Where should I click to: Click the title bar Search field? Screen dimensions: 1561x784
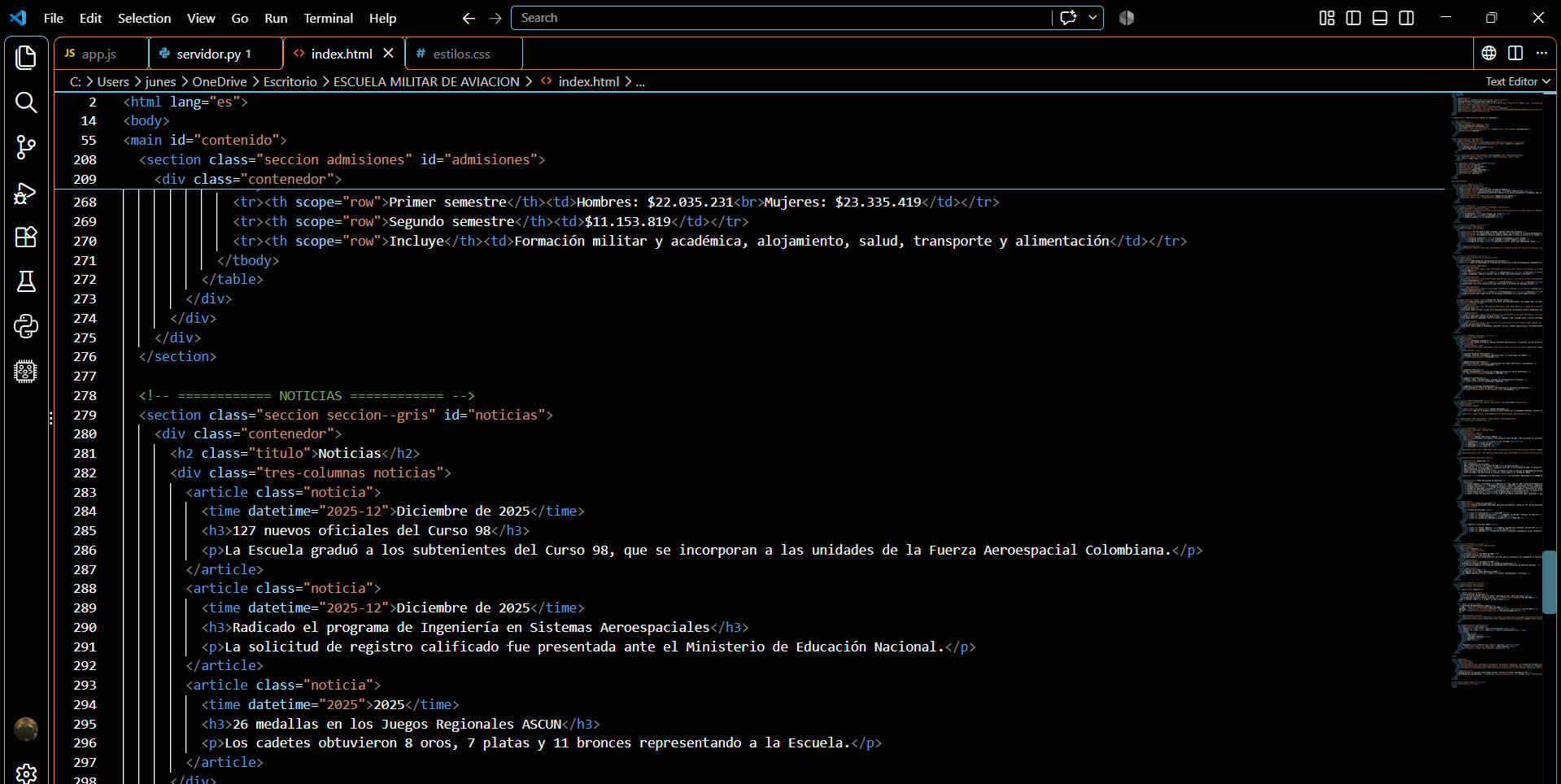781,18
